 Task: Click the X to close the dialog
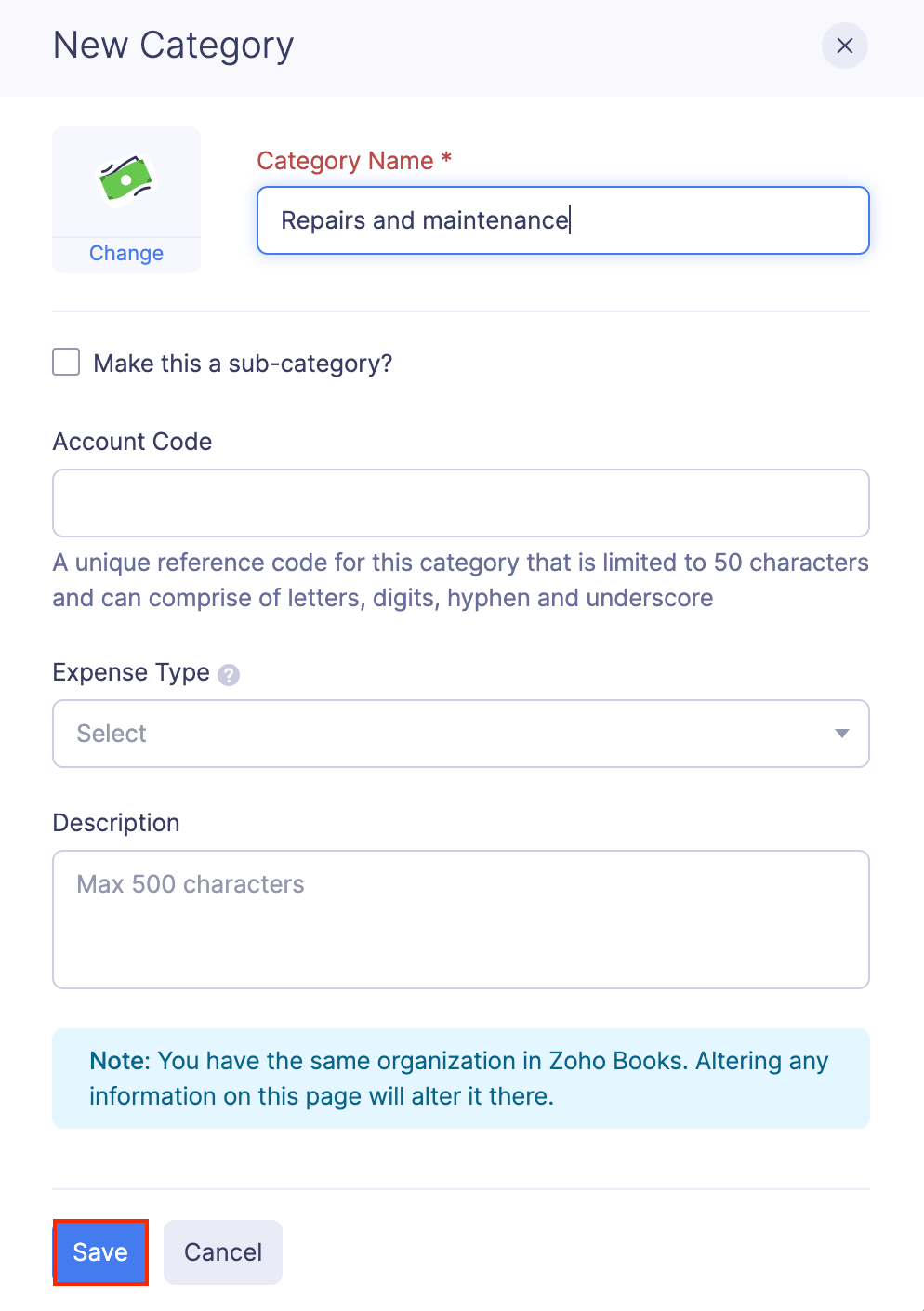844,46
